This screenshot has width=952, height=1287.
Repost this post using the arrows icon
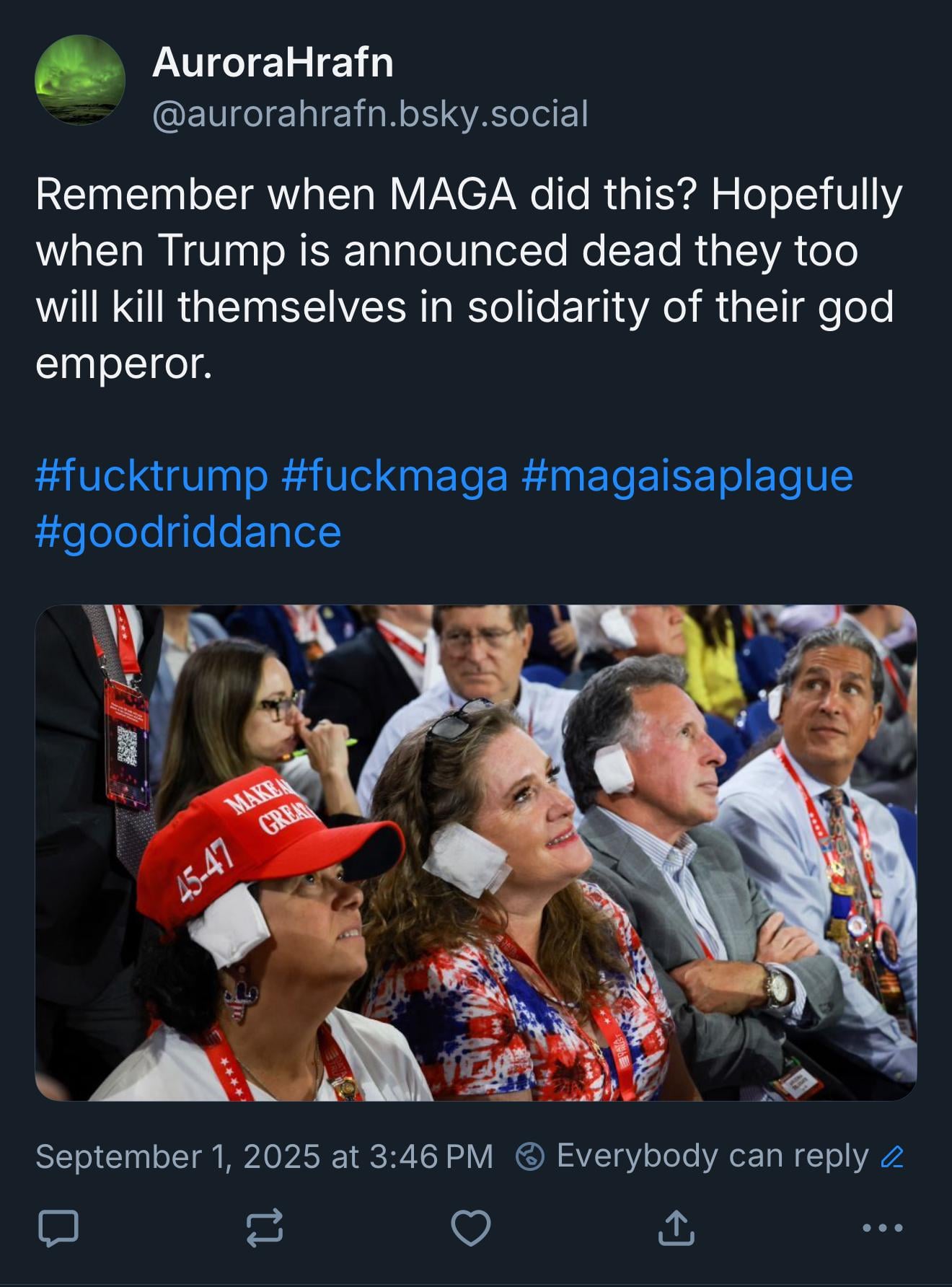[x=264, y=1227]
